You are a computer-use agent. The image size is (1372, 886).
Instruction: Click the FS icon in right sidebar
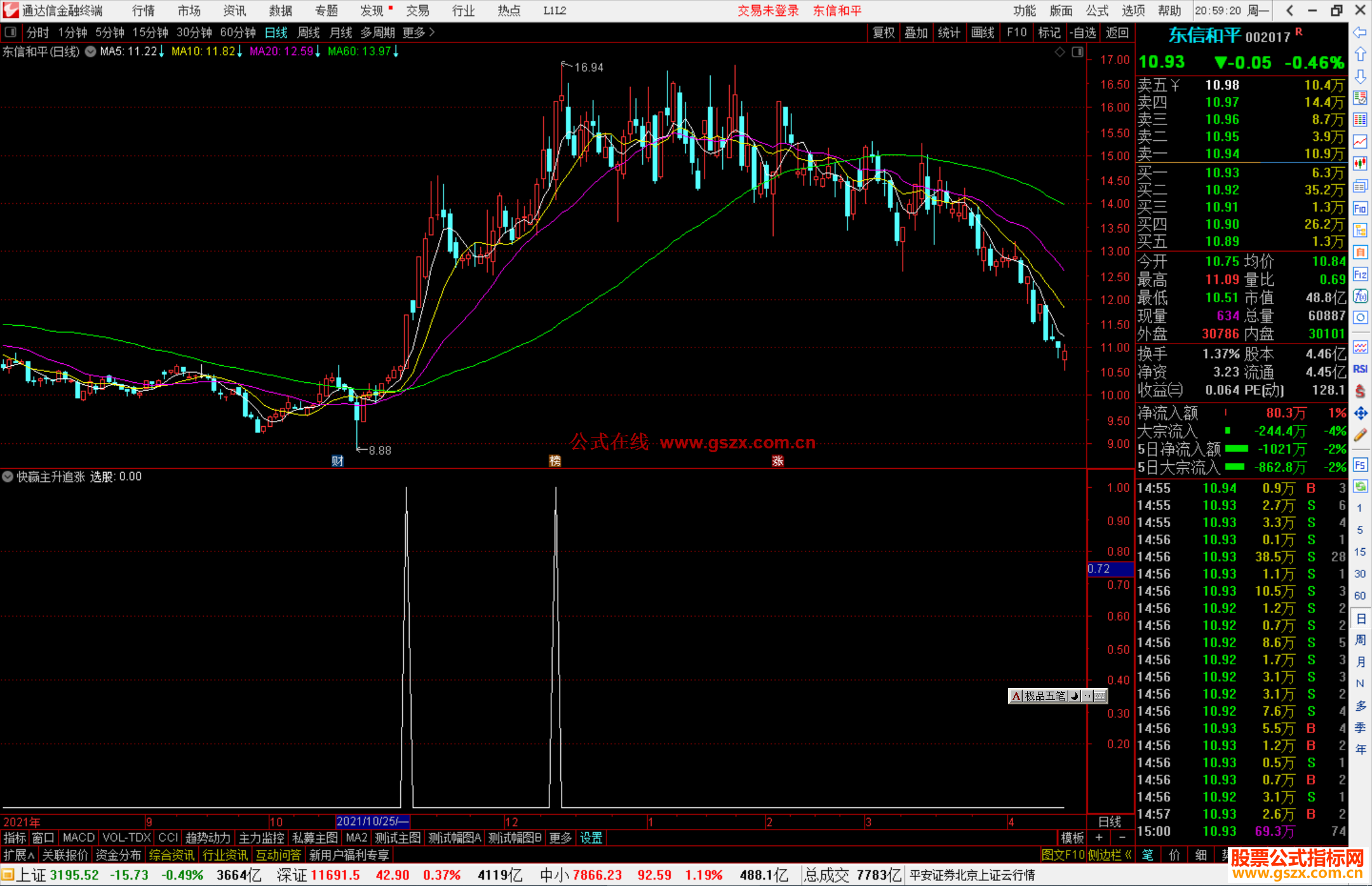[x=1360, y=464]
